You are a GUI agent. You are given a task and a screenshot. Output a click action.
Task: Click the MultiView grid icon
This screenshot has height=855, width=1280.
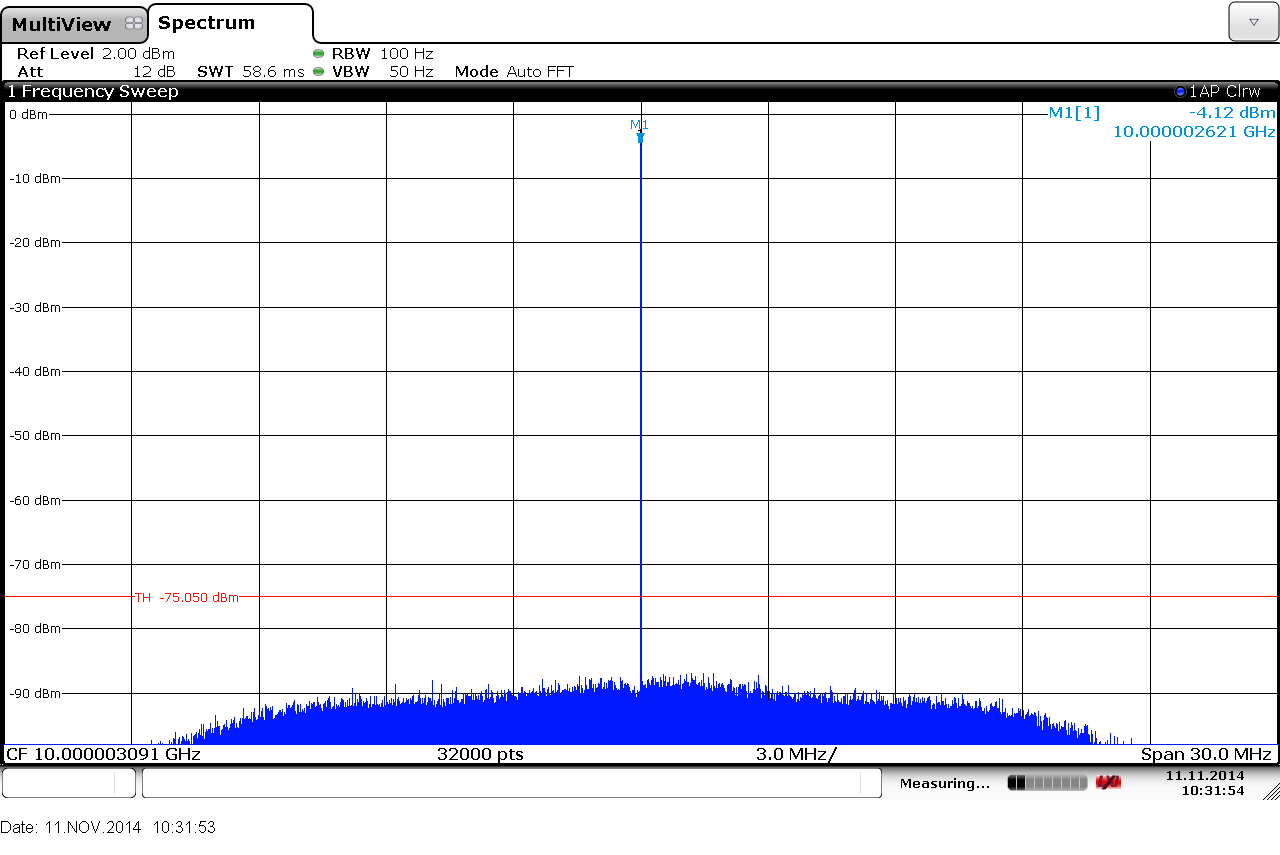click(x=133, y=24)
